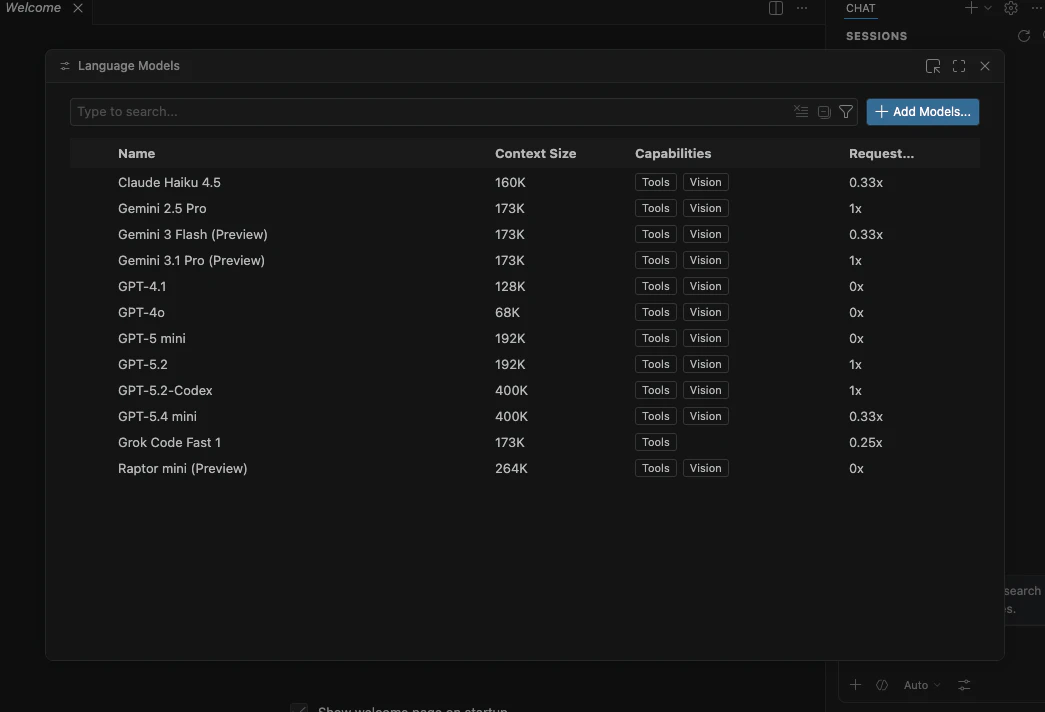Click the Tools badge for Grok Code Fast 1
Screen dimensions: 1045x712
click(x=656, y=442)
